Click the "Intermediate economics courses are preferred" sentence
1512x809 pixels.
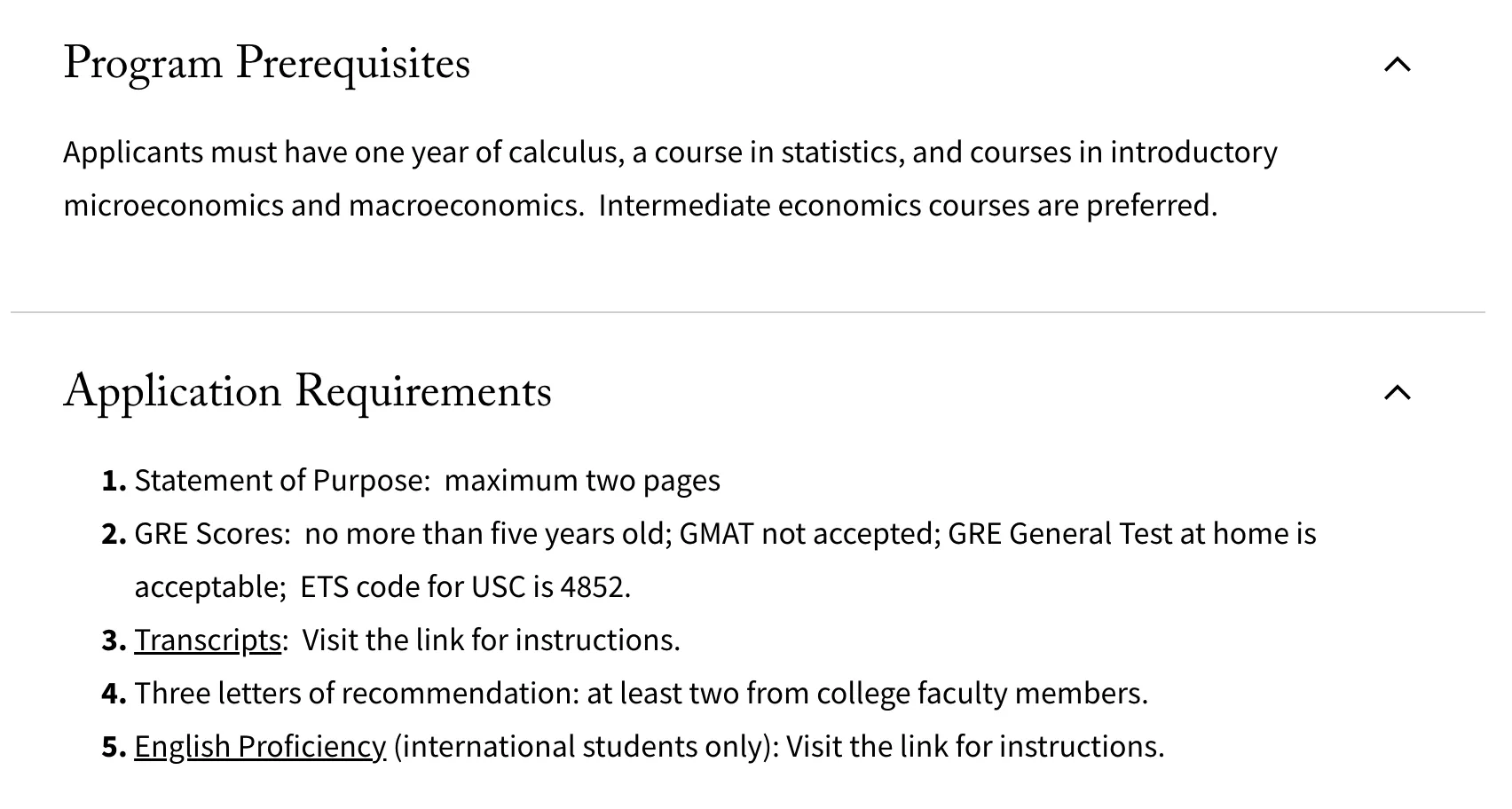pos(907,205)
